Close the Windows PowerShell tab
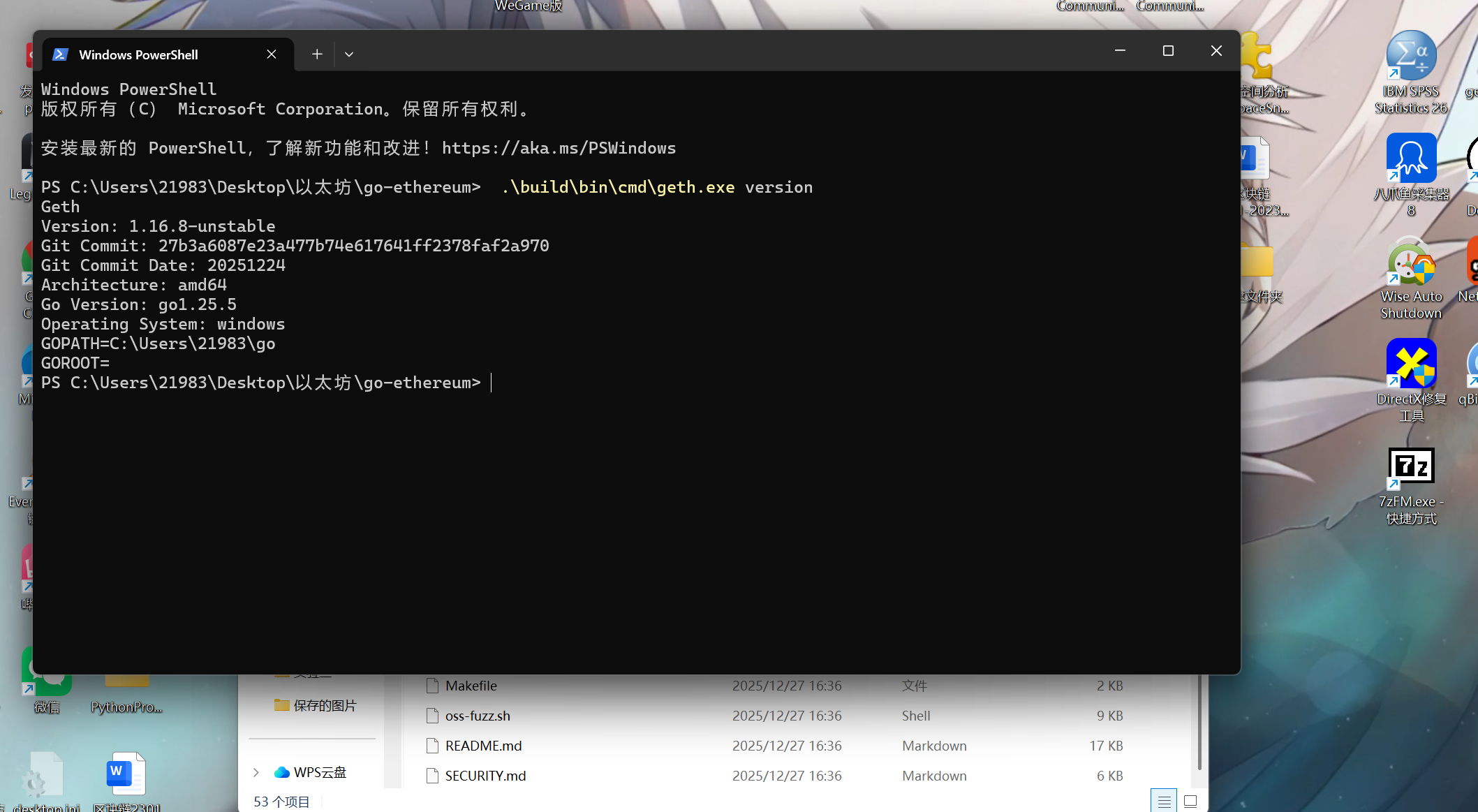This screenshot has height=812, width=1478. click(272, 54)
